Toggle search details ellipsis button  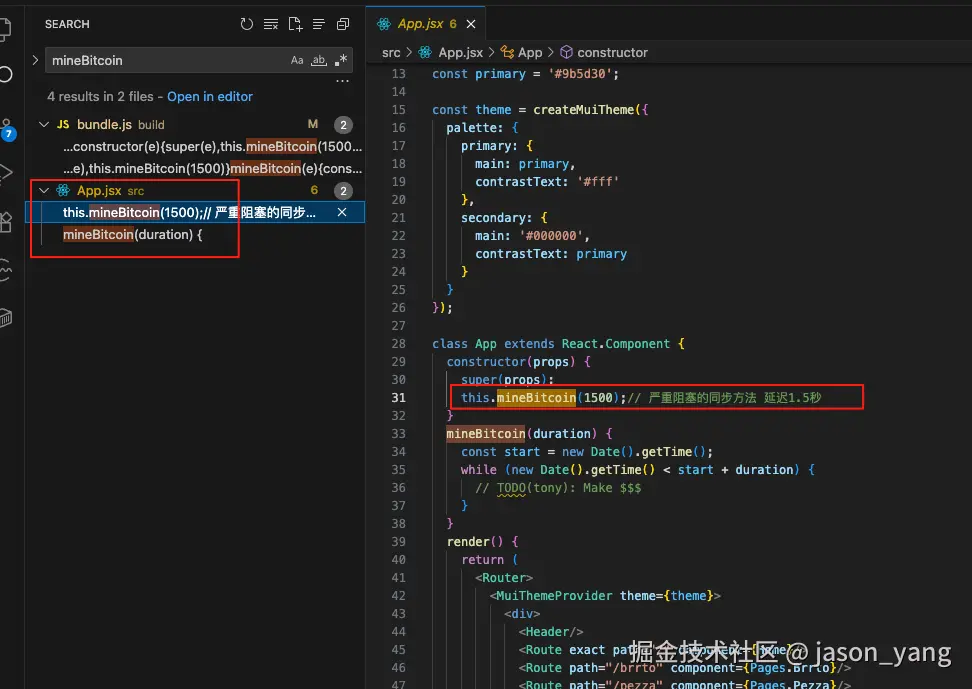[x=342, y=82]
